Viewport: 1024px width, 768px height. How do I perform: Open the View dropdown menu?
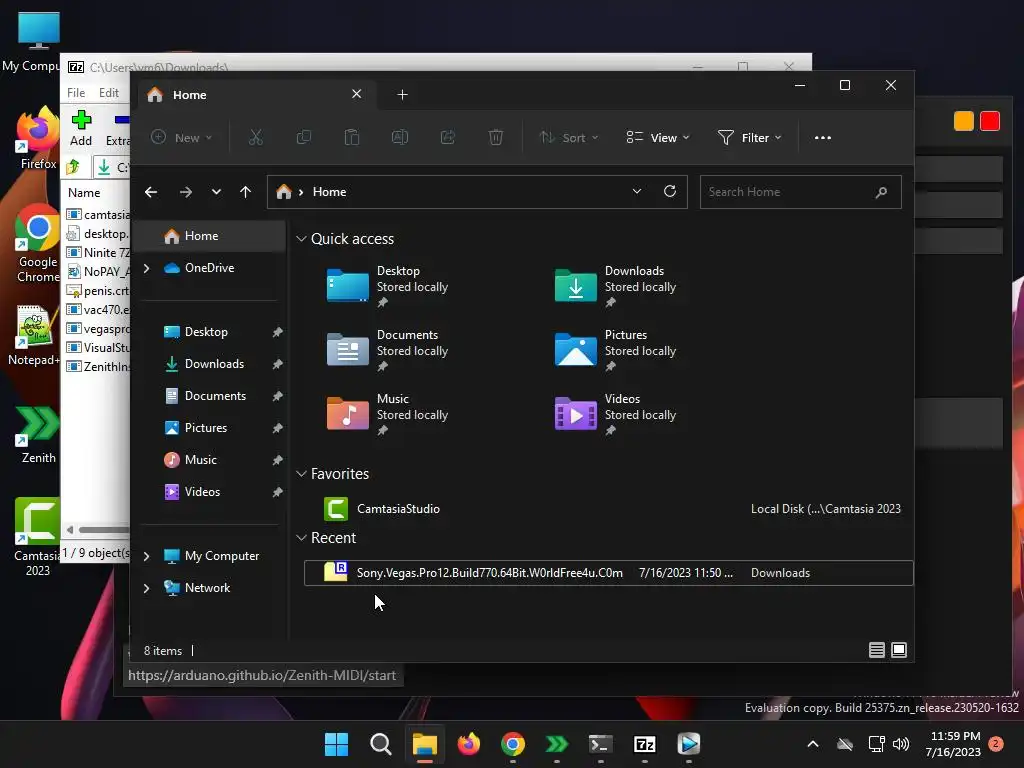click(658, 138)
